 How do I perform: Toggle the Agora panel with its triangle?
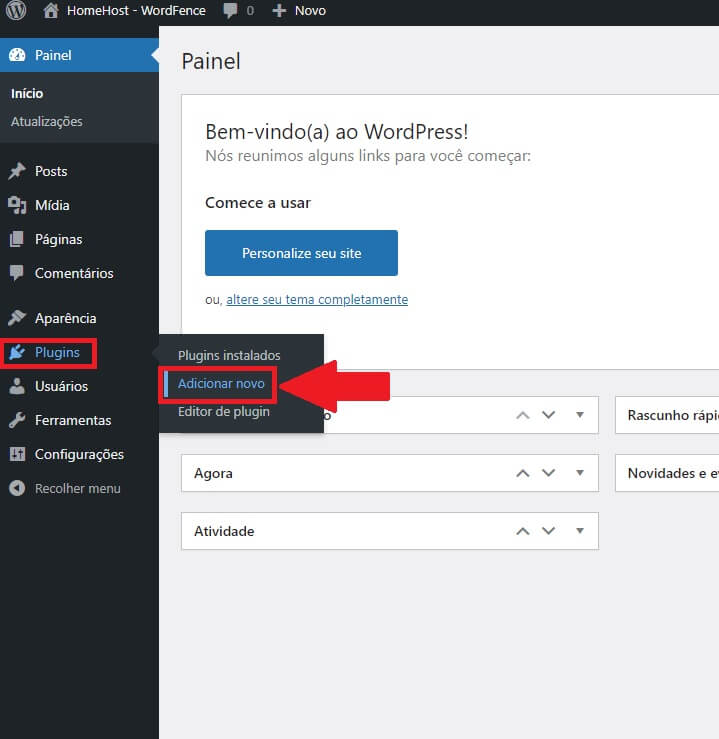tap(580, 473)
